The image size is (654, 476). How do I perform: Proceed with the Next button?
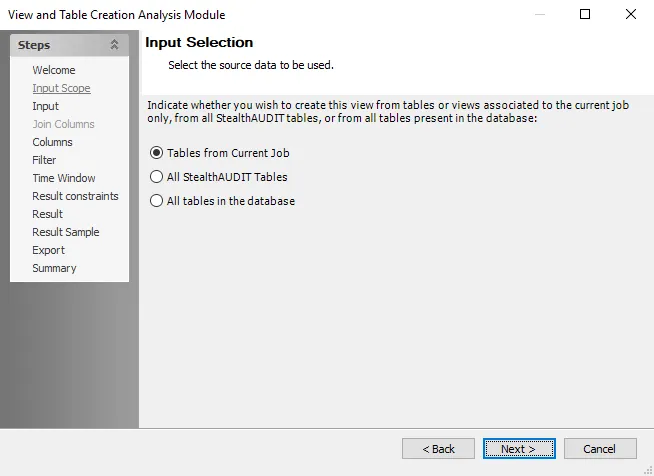pos(519,448)
